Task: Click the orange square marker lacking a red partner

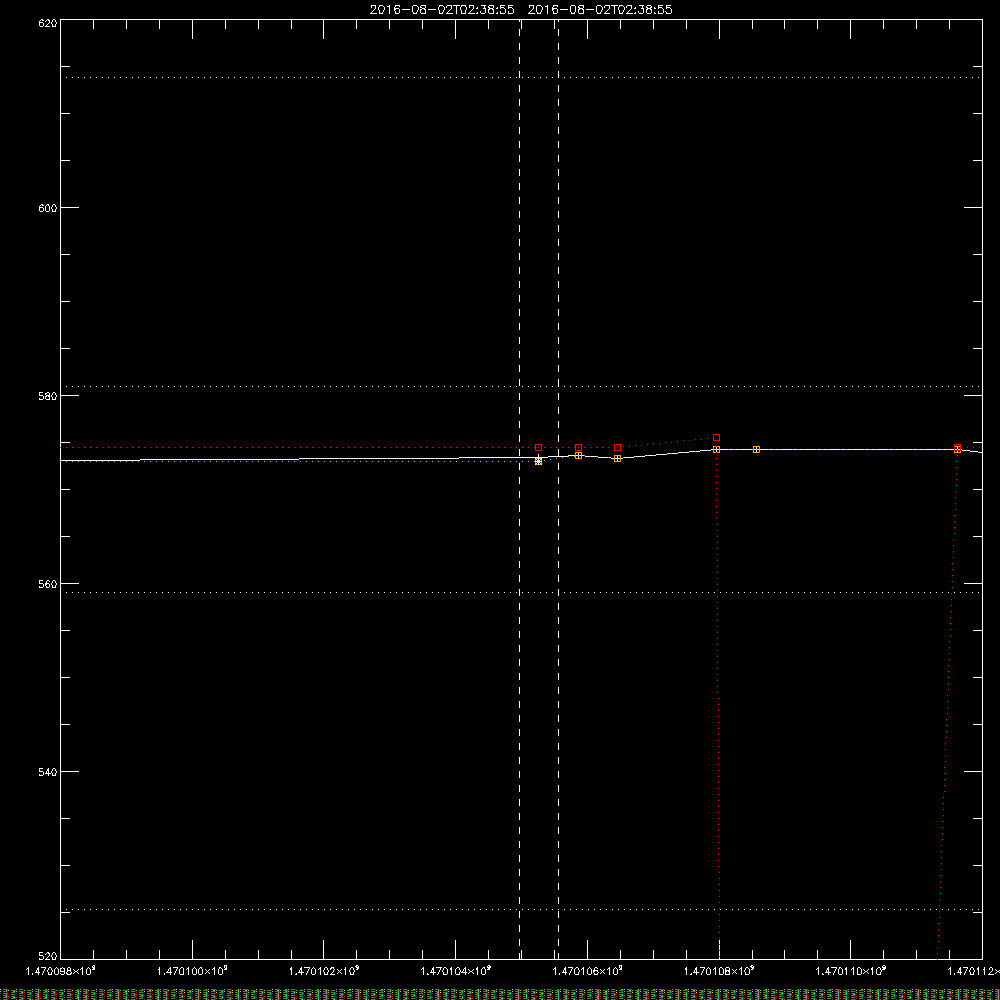Action: pos(756,450)
